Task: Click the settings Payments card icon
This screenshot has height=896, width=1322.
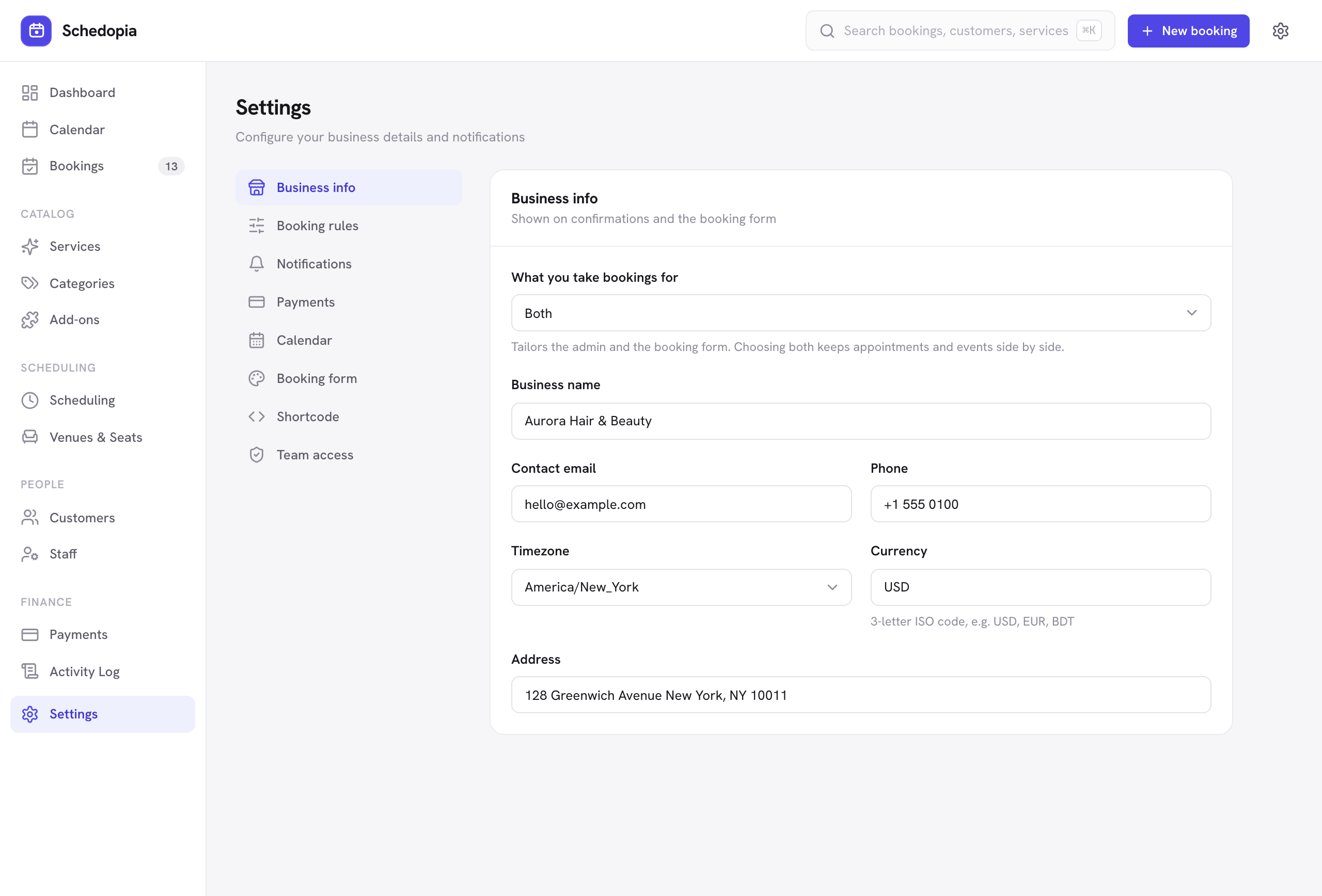Action: (257, 302)
